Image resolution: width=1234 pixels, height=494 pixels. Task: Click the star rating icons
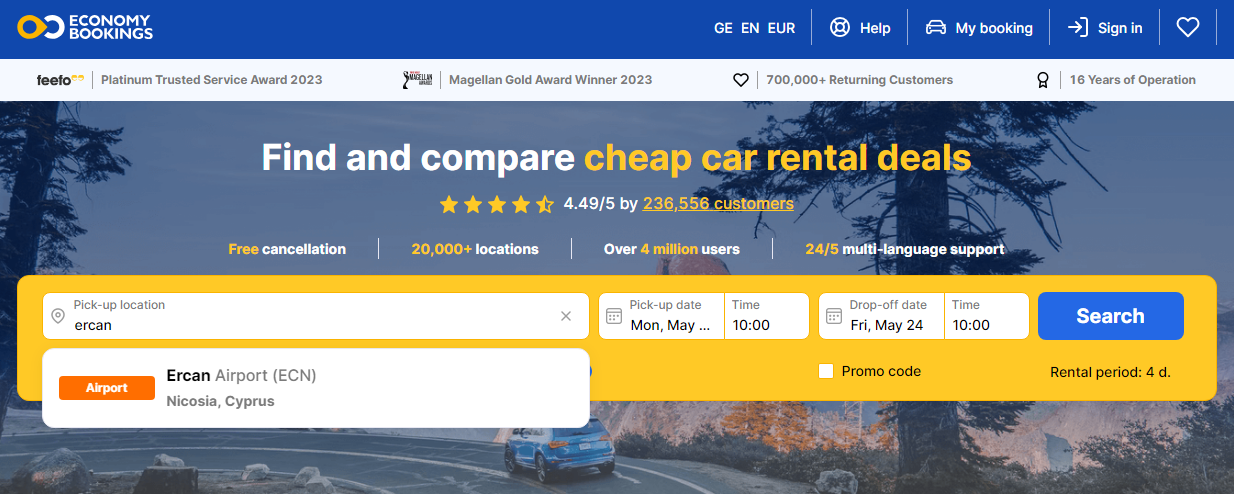(497, 205)
